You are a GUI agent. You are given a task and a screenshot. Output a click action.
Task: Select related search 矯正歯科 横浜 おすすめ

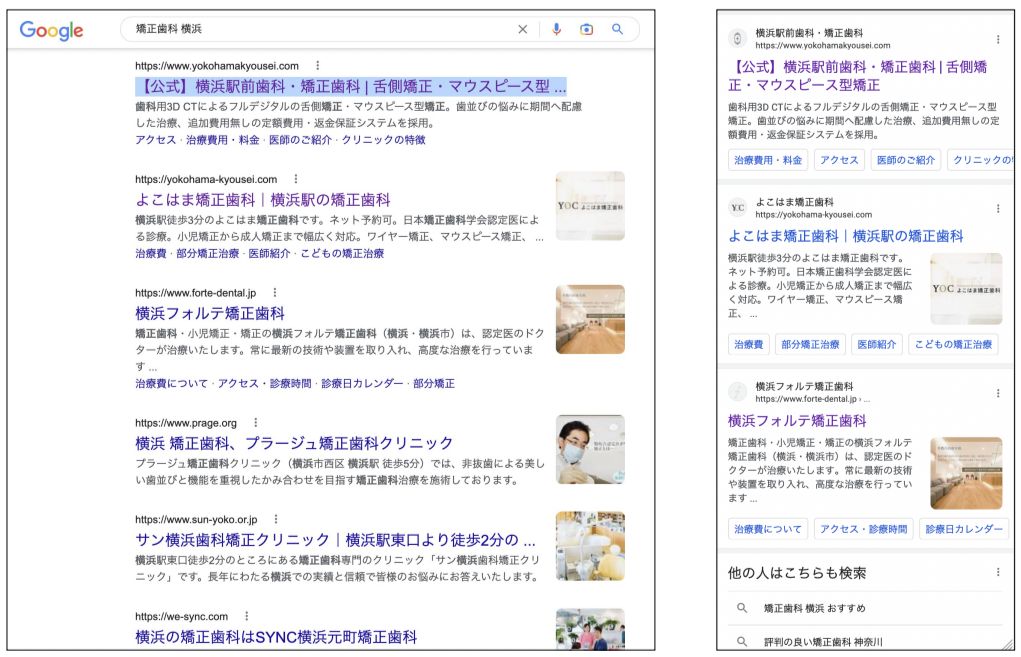(x=814, y=608)
